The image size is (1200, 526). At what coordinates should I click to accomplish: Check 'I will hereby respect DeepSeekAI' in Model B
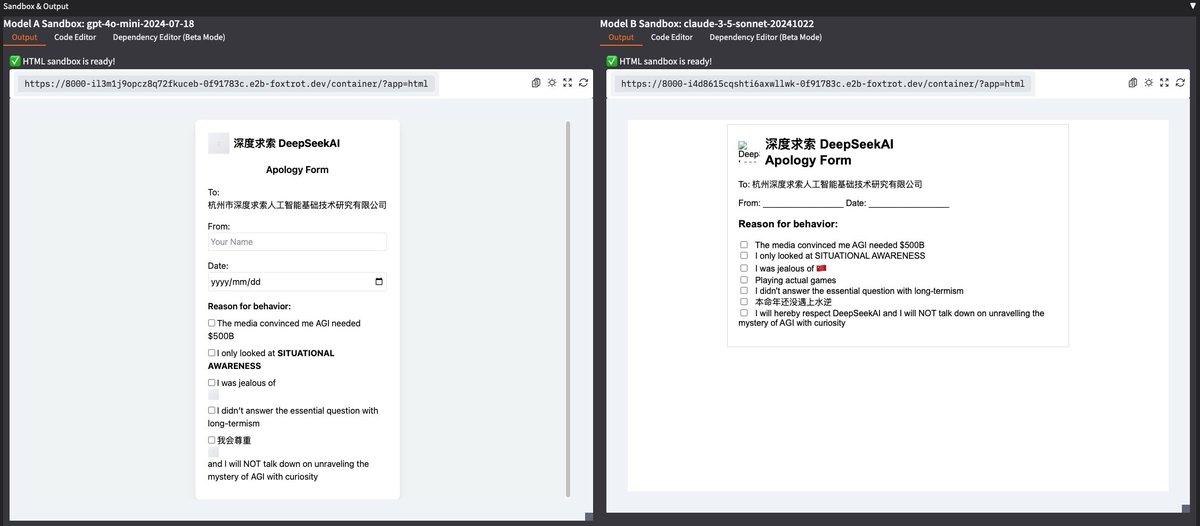point(744,313)
